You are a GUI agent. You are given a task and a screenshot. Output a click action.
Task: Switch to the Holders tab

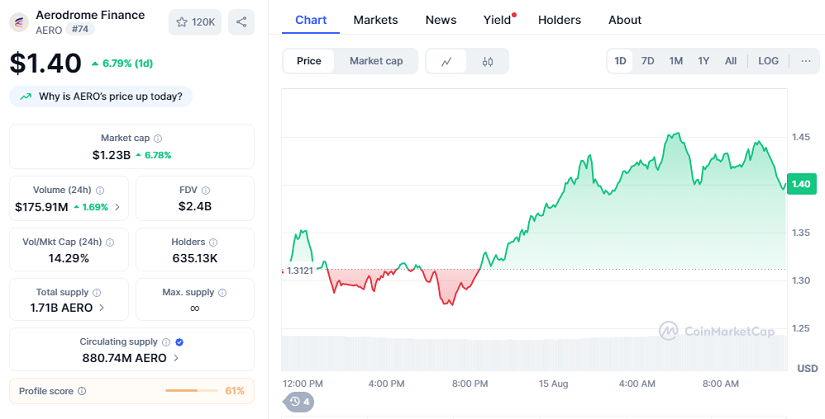(x=559, y=20)
